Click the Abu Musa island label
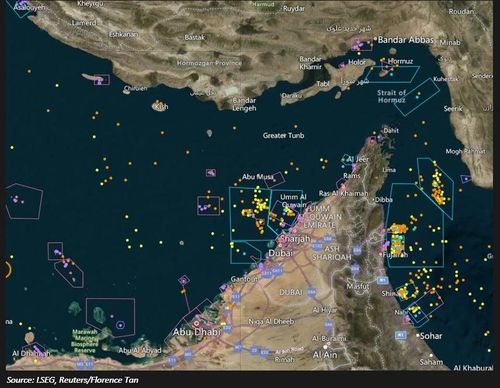 click(x=258, y=177)
